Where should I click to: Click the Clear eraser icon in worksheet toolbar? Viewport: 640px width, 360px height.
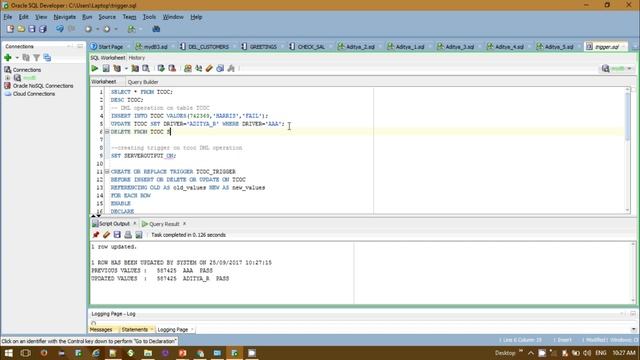209,69
